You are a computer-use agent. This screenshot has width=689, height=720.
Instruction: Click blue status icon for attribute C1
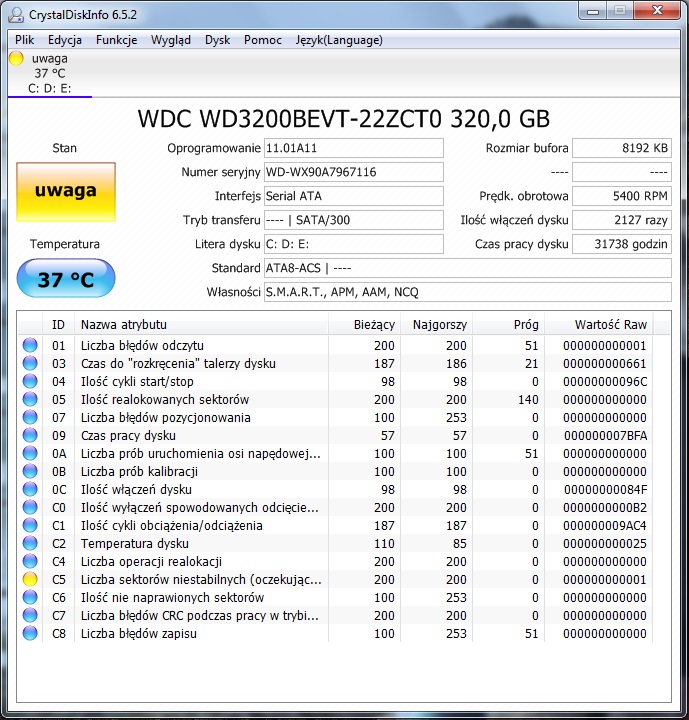tap(30, 525)
